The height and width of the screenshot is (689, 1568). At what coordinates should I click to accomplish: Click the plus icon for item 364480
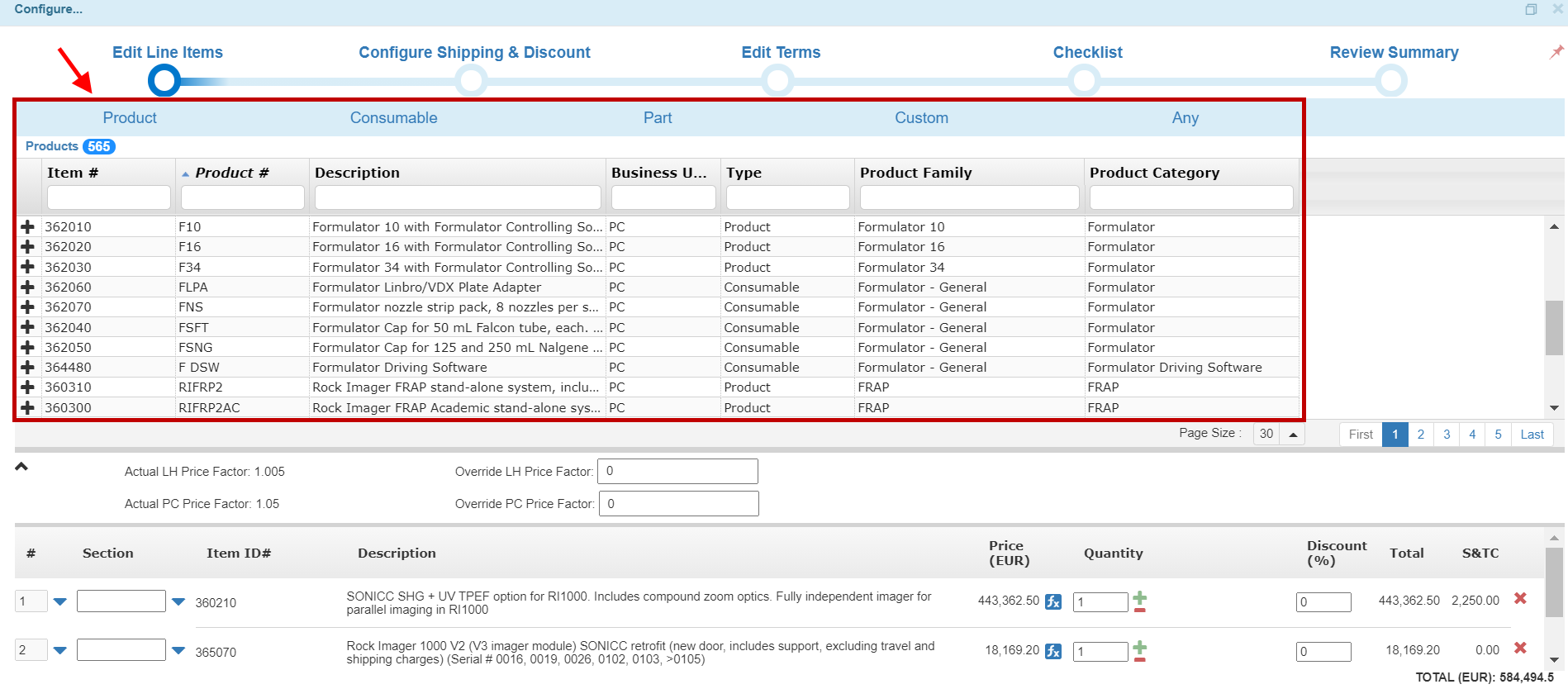[x=27, y=367]
